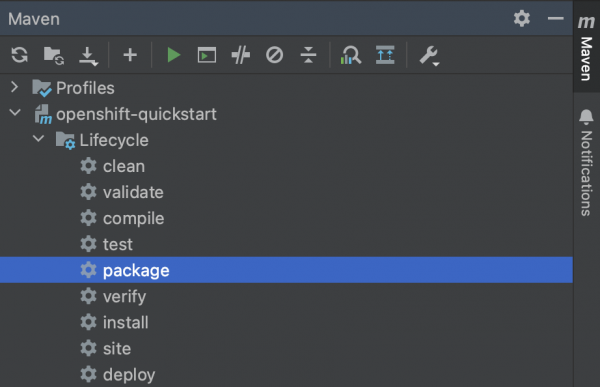Collapse the openshift-quickstart project node
This screenshot has height=387, width=600.
point(15,113)
